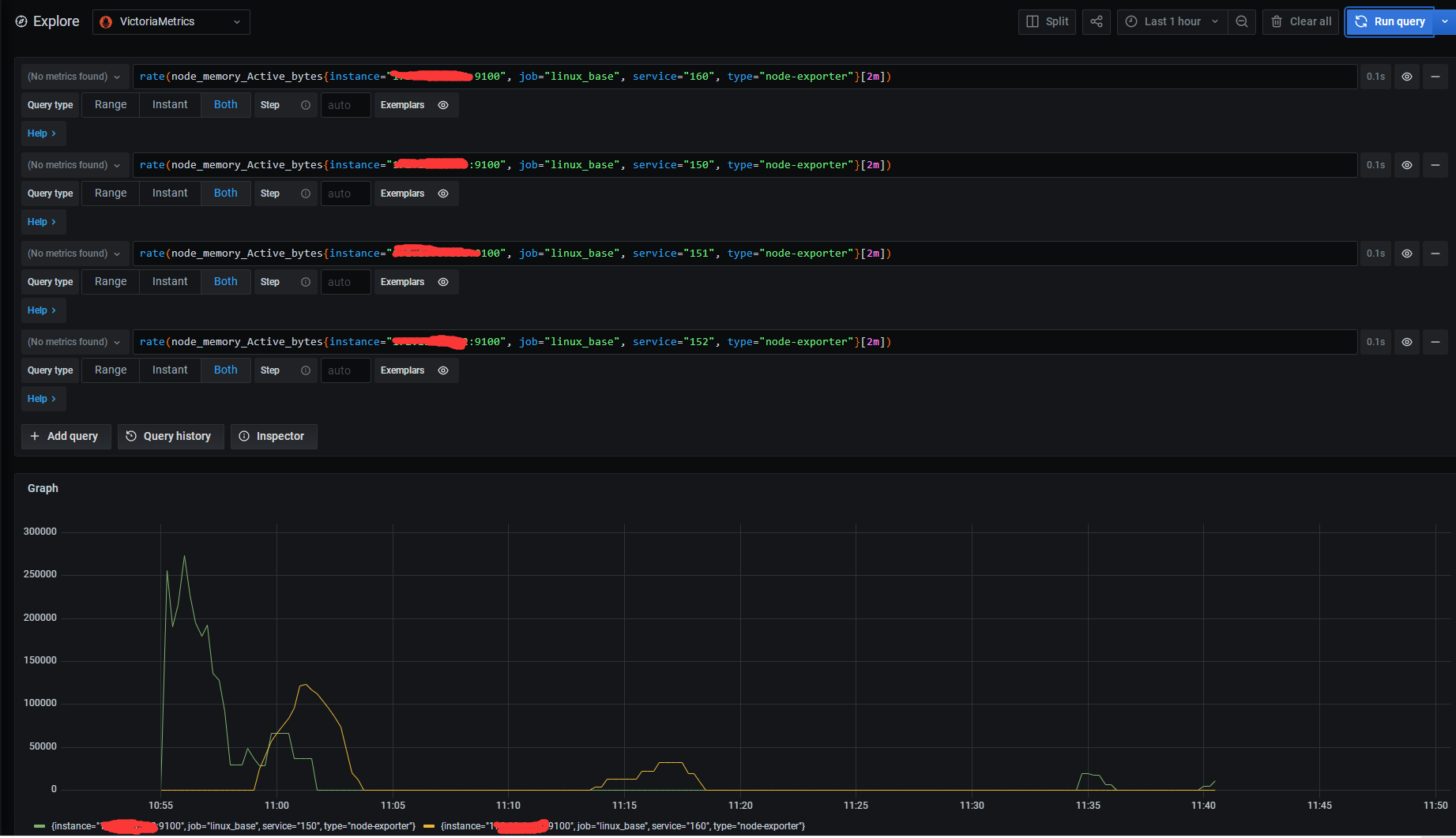Disable the first query with its eye toggle
The height and width of the screenshot is (838, 1456).
[1406, 76]
